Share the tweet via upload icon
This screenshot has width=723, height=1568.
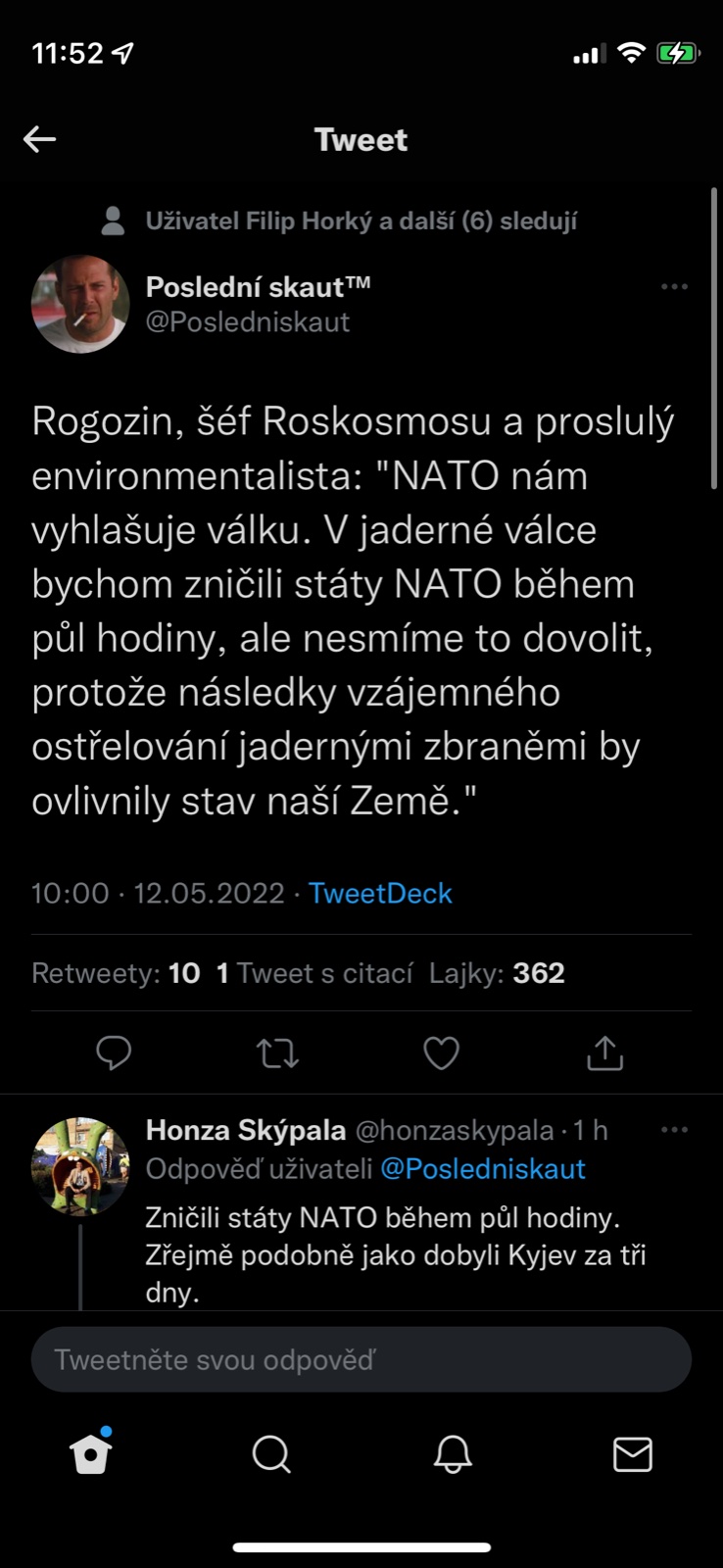pyautogui.click(x=604, y=1053)
